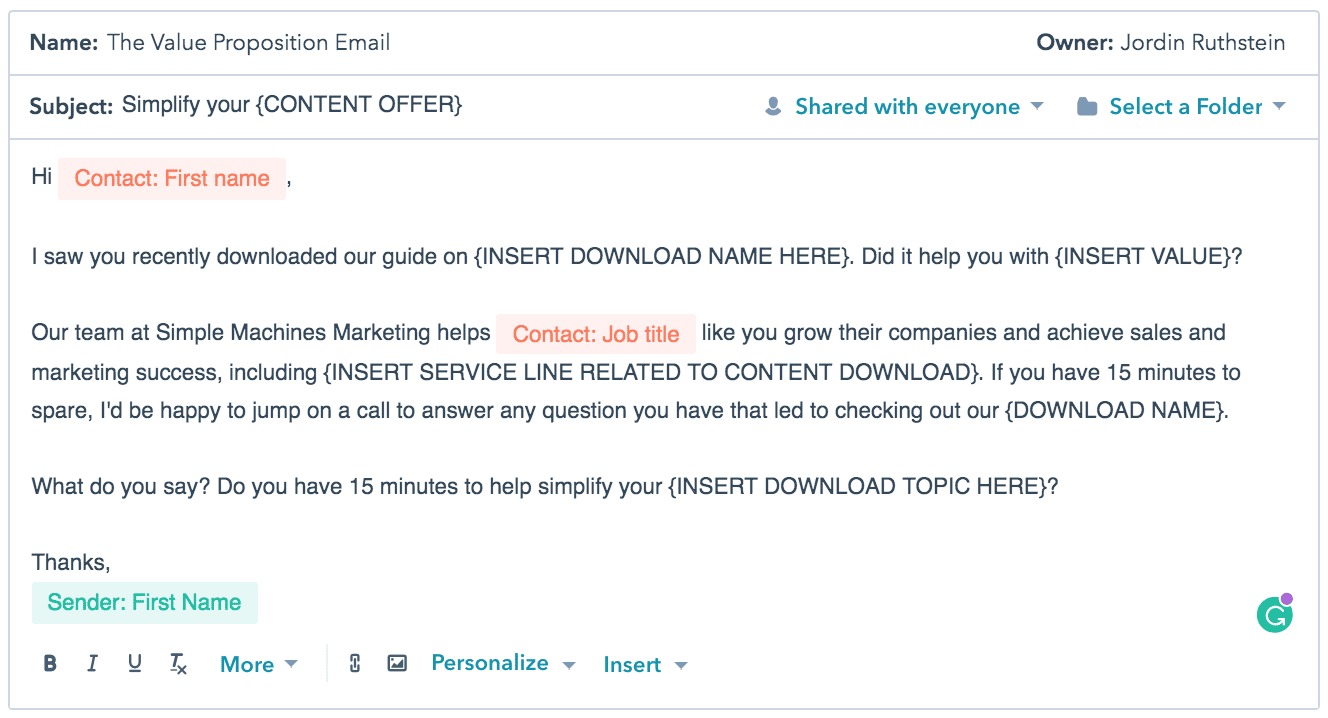Open the Insert dropdown menu
Viewport: 1328px width, 718px height.
pyautogui.click(x=645, y=663)
